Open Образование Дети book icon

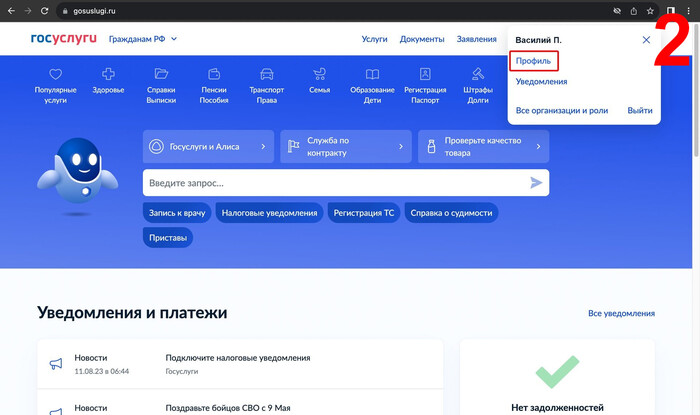tap(372, 74)
